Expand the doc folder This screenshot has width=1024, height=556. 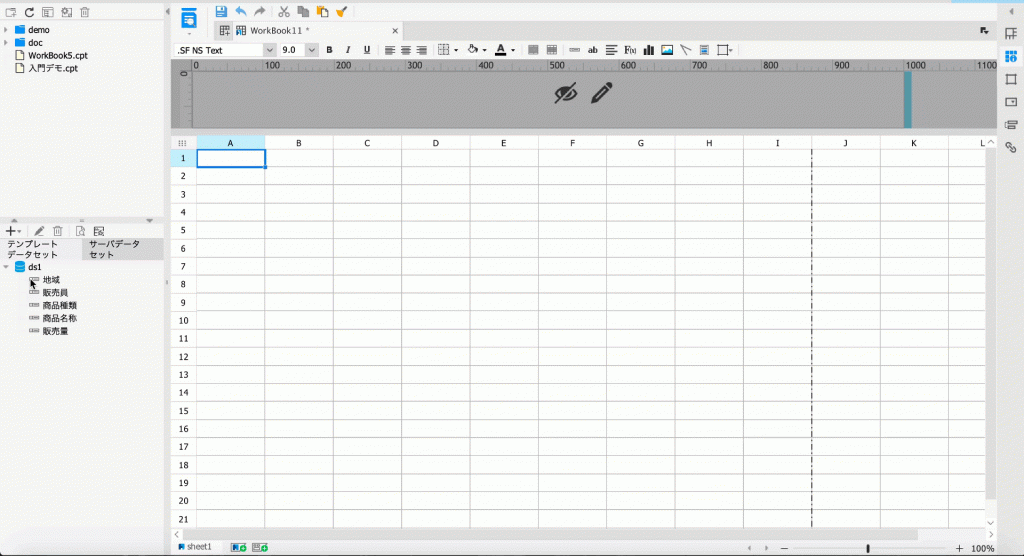point(6,42)
